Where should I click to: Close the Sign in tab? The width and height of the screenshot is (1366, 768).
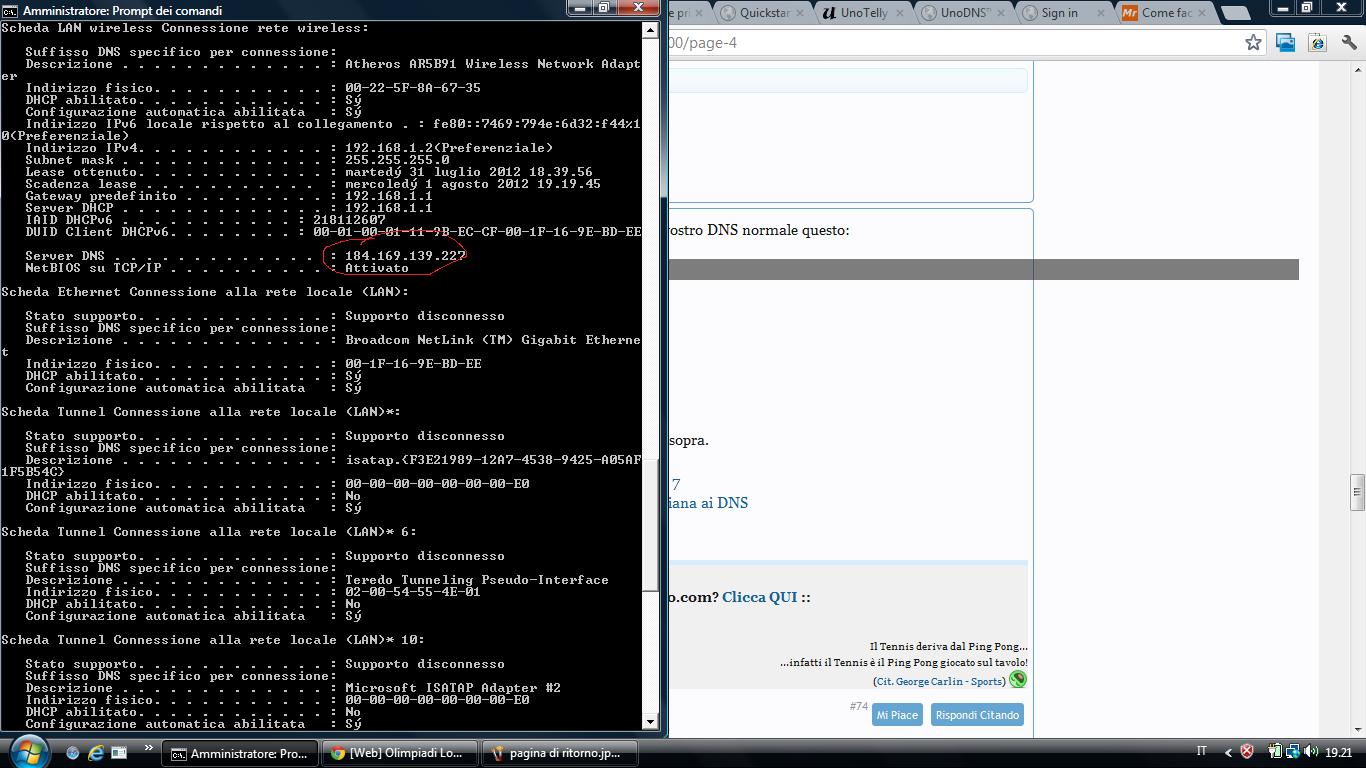point(1101,13)
